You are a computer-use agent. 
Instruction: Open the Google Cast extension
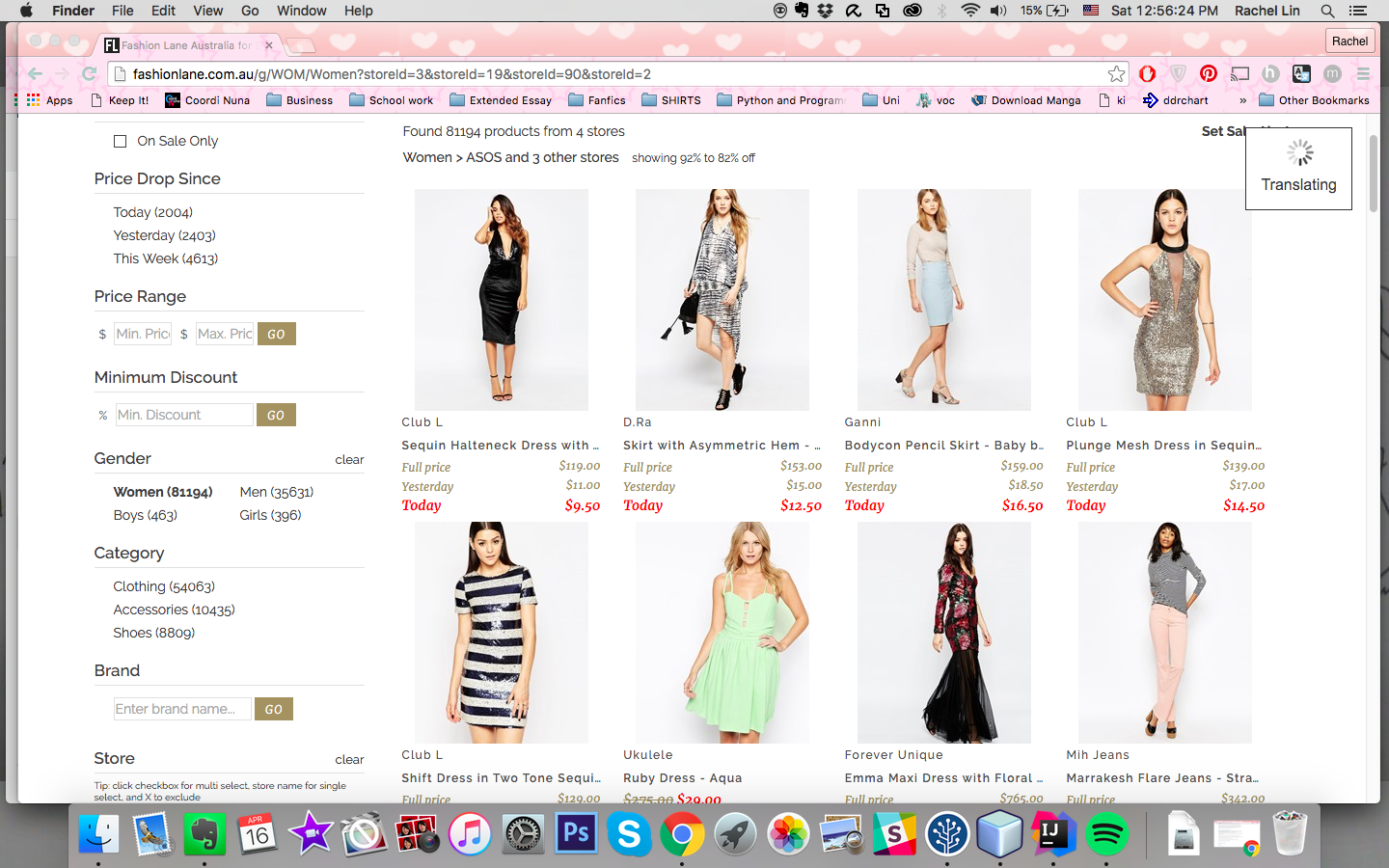(x=1239, y=73)
